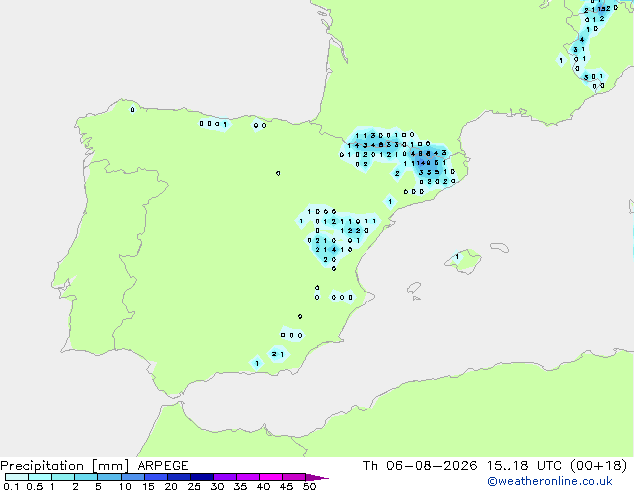Select the Precipitation [mm] title text
This screenshot has width=634, height=490.
pos(65,466)
